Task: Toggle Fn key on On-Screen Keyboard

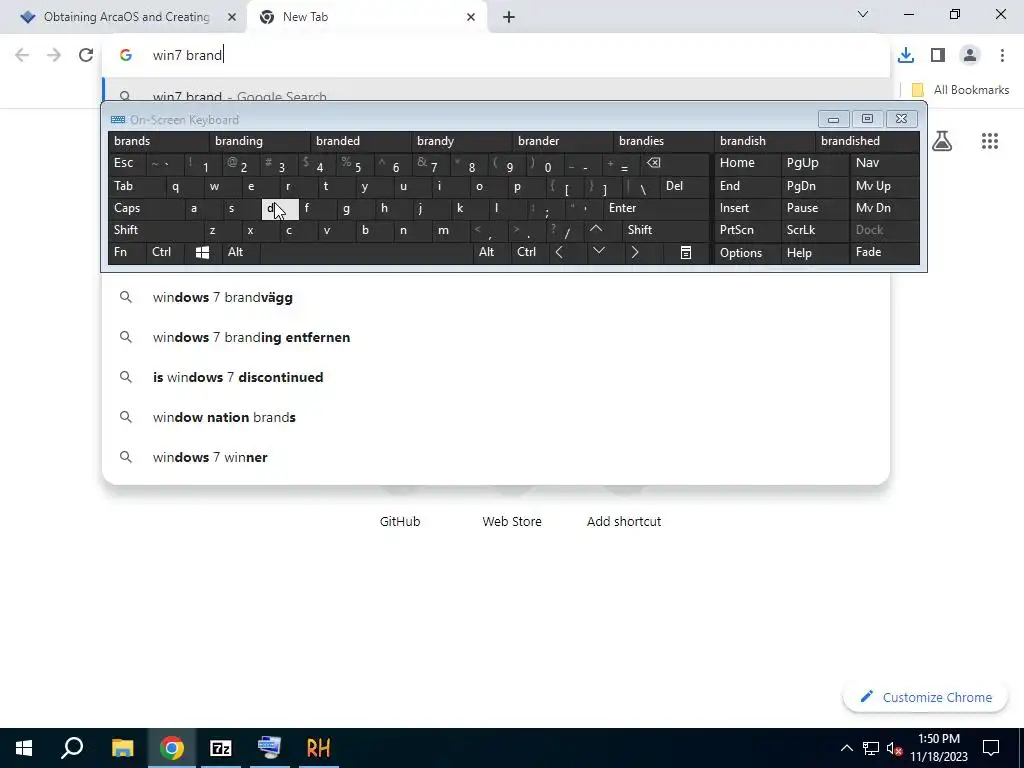Action: tap(127, 253)
